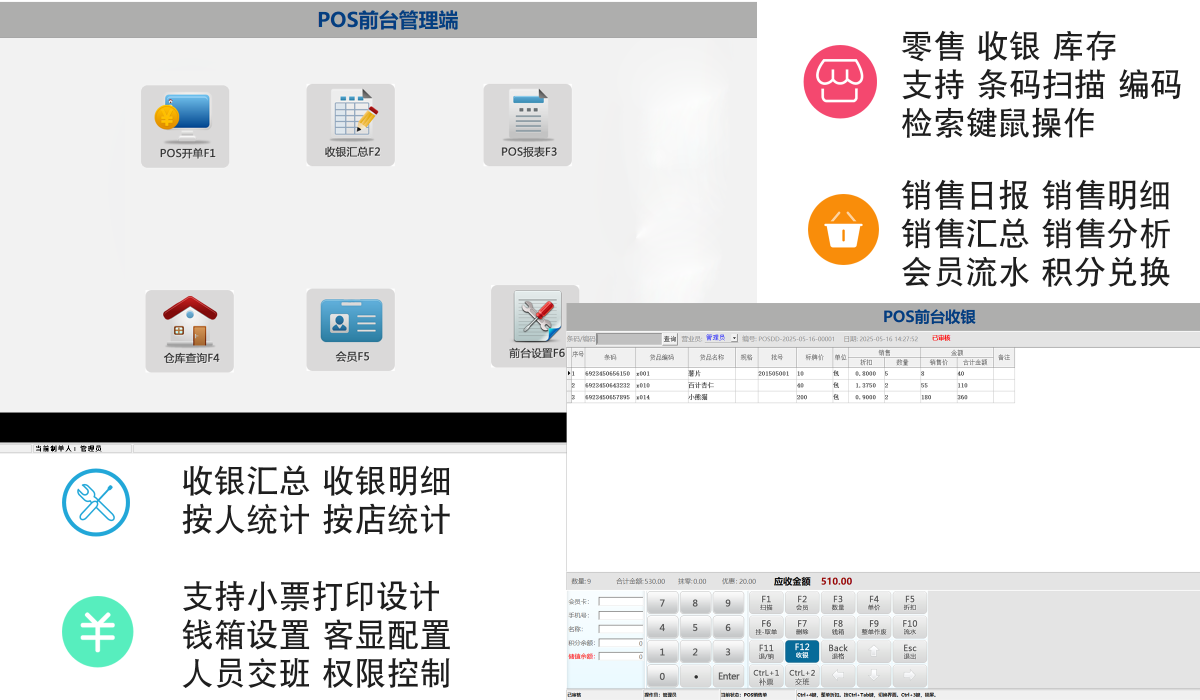Click the F5 折扣 discount key

(x=909, y=602)
